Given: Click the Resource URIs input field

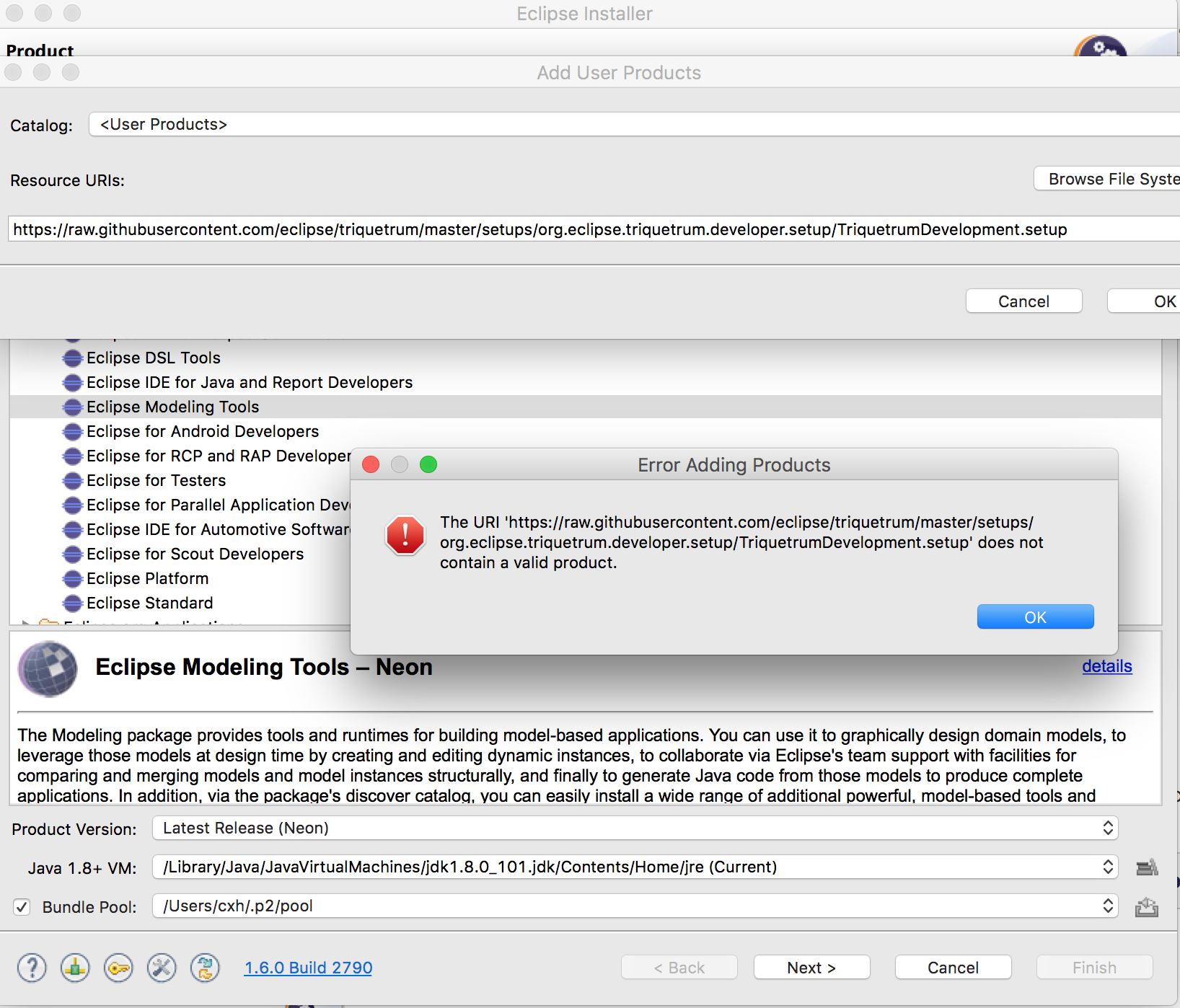Looking at the screenshot, I should pos(594,229).
